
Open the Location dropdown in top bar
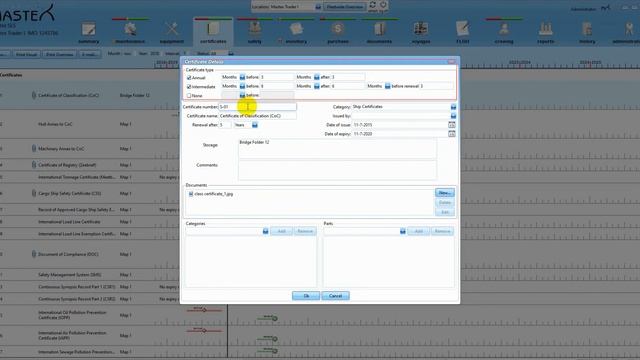click(x=318, y=7)
